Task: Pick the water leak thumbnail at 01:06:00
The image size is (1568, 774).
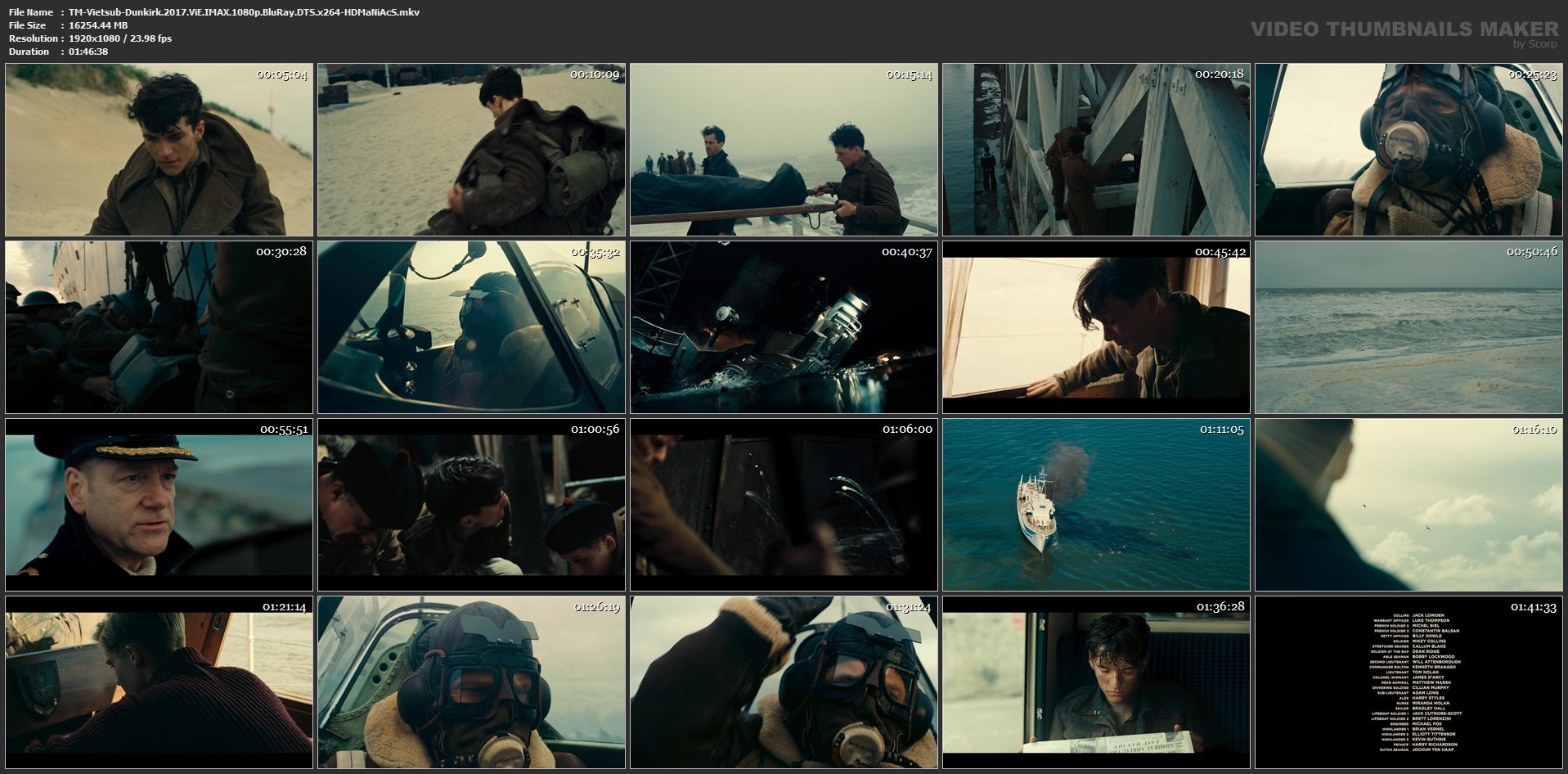Action: tap(784, 505)
